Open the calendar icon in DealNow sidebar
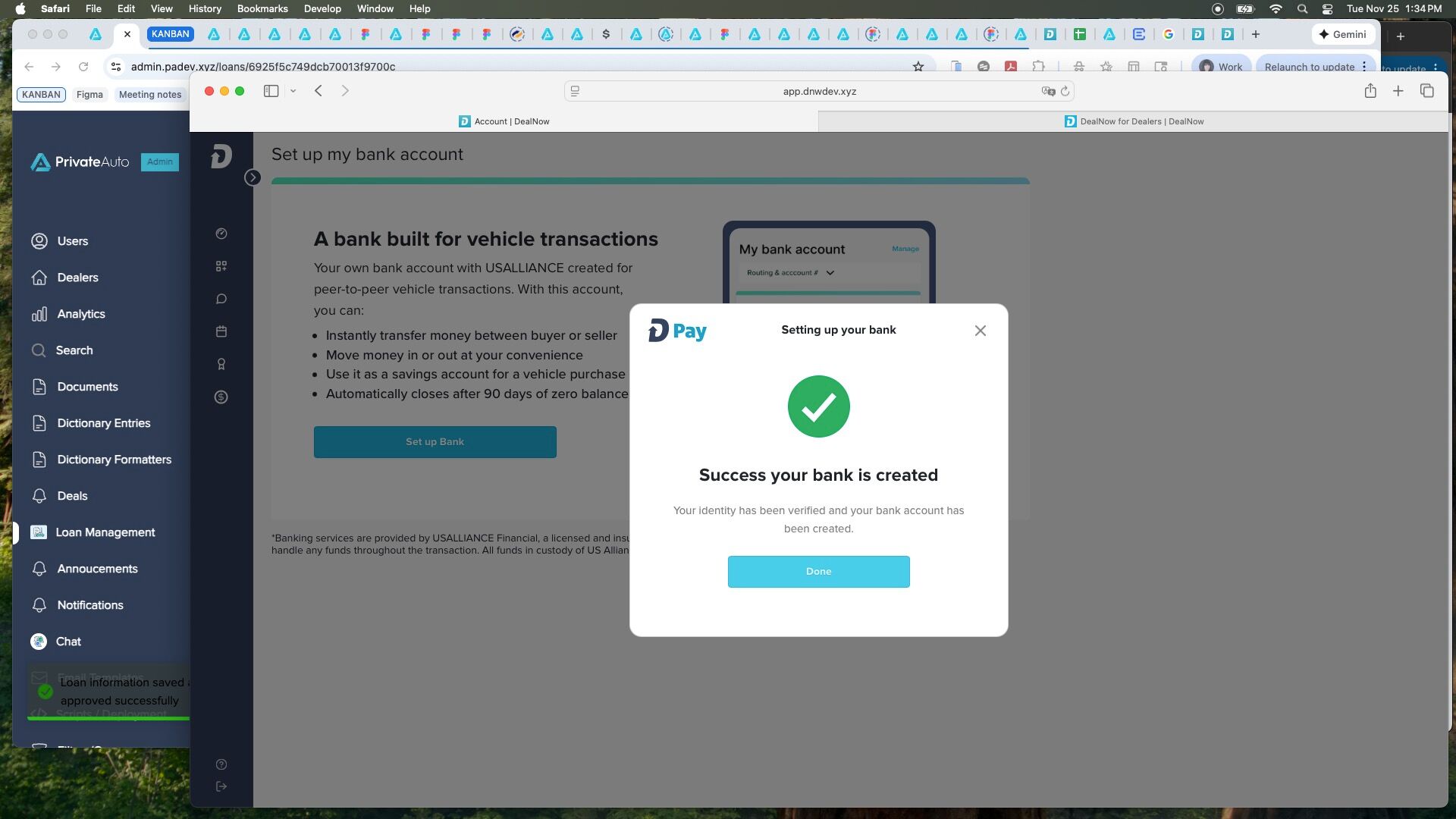1456x819 pixels. (x=221, y=331)
